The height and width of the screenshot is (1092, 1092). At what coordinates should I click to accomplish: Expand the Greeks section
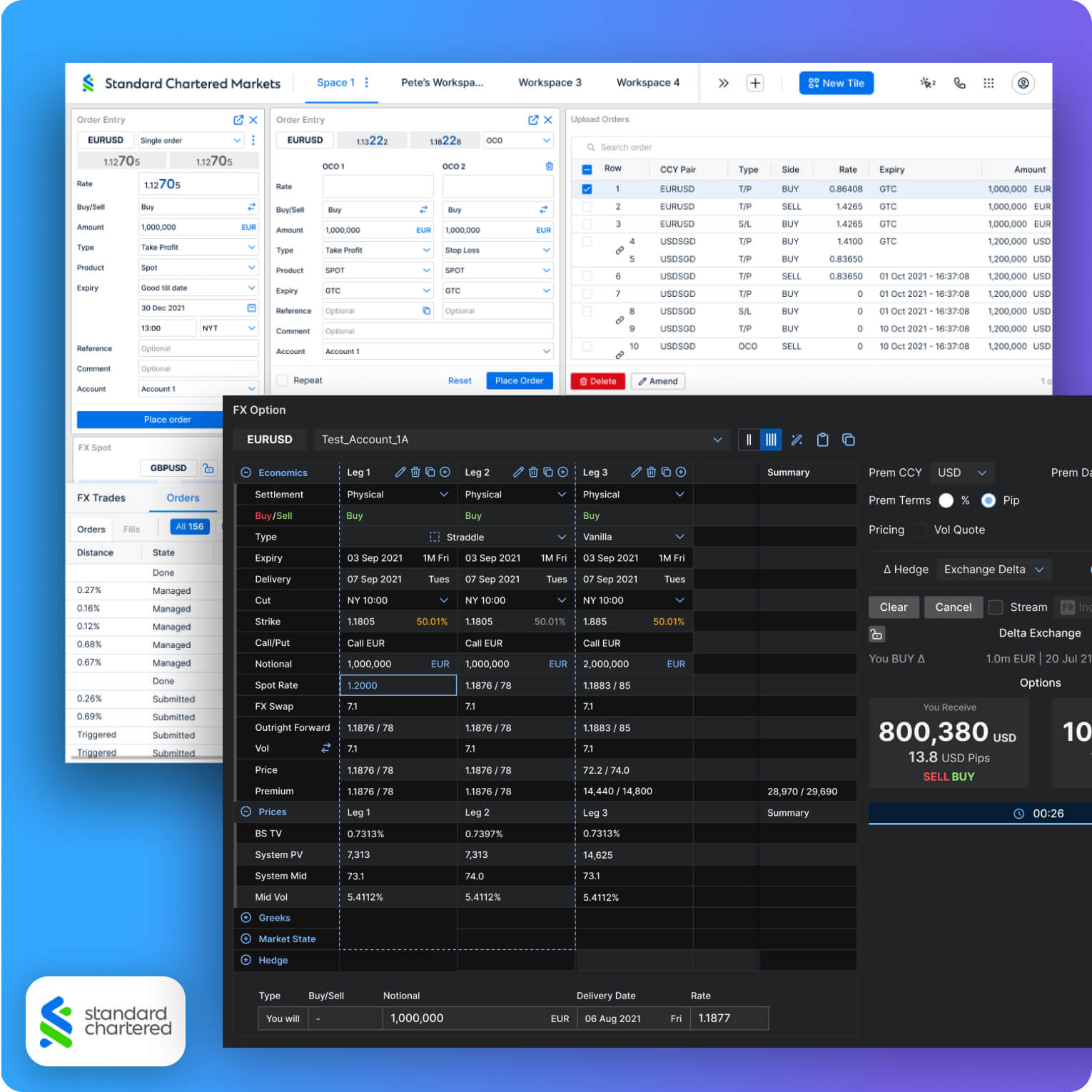click(x=246, y=918)
